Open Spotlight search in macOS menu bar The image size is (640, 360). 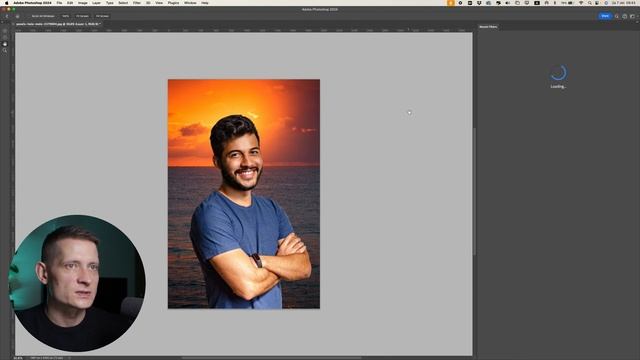coord(590,3)
